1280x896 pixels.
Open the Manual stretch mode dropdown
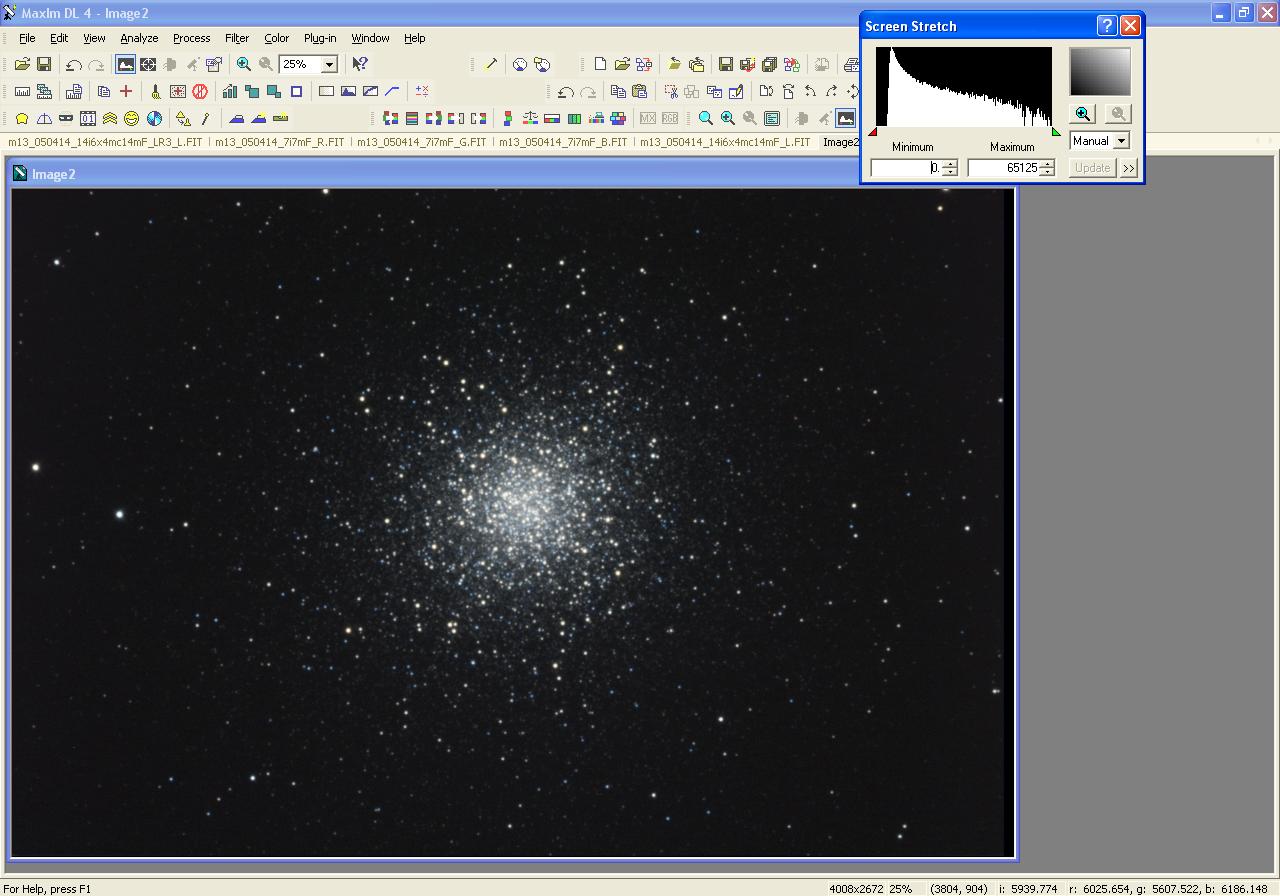1121,141
